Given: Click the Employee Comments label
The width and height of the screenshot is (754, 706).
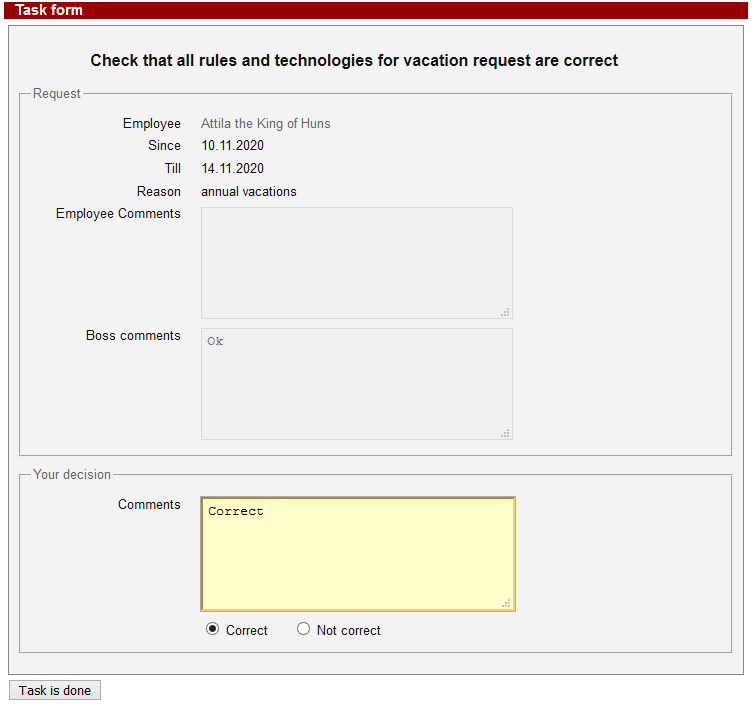Looking at the screenshot, I should point(118,214).
